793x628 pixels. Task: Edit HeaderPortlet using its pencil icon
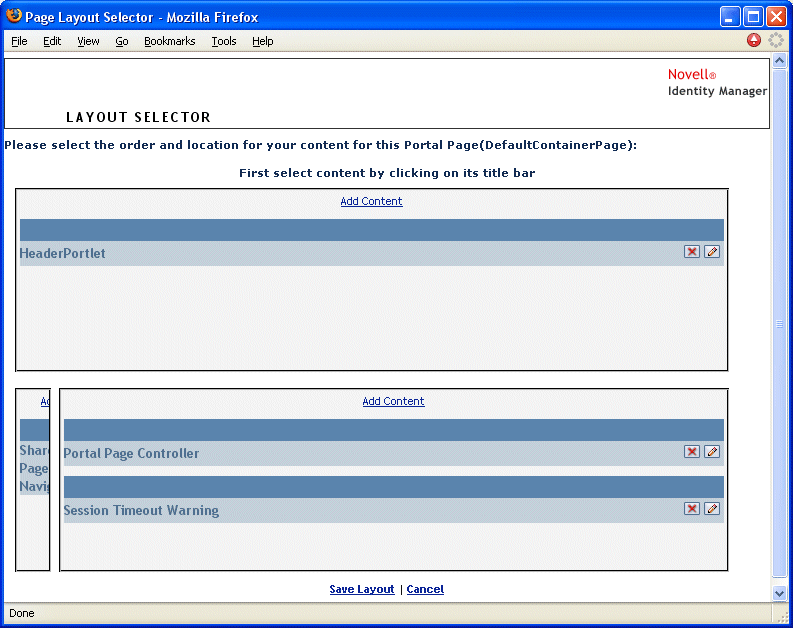712,252
